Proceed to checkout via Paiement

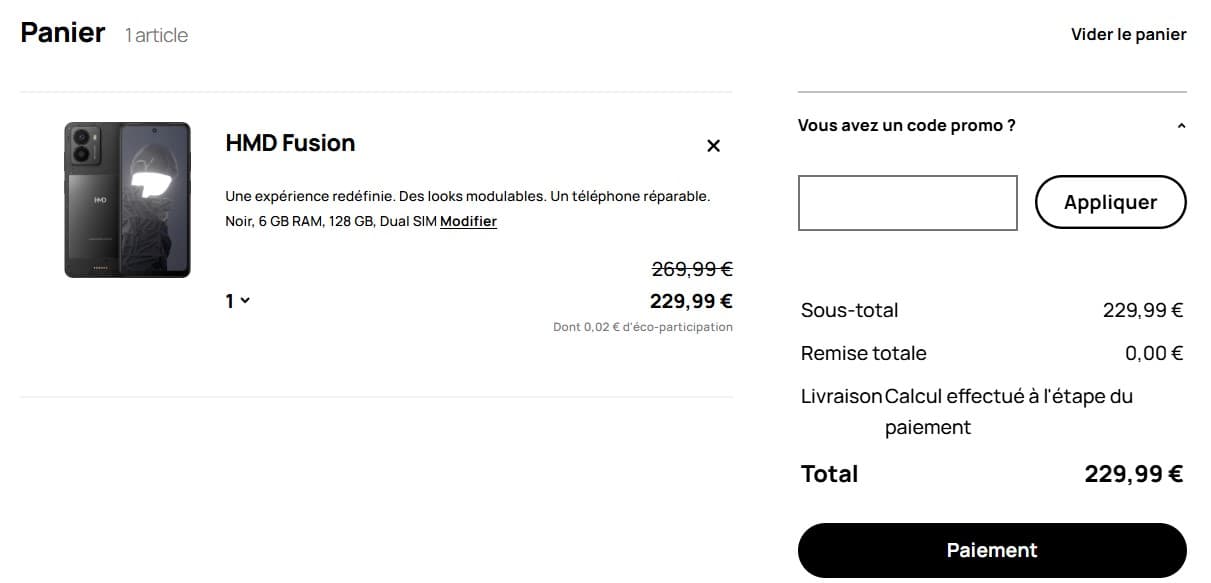pyautogui.click(x=991, y=549)
